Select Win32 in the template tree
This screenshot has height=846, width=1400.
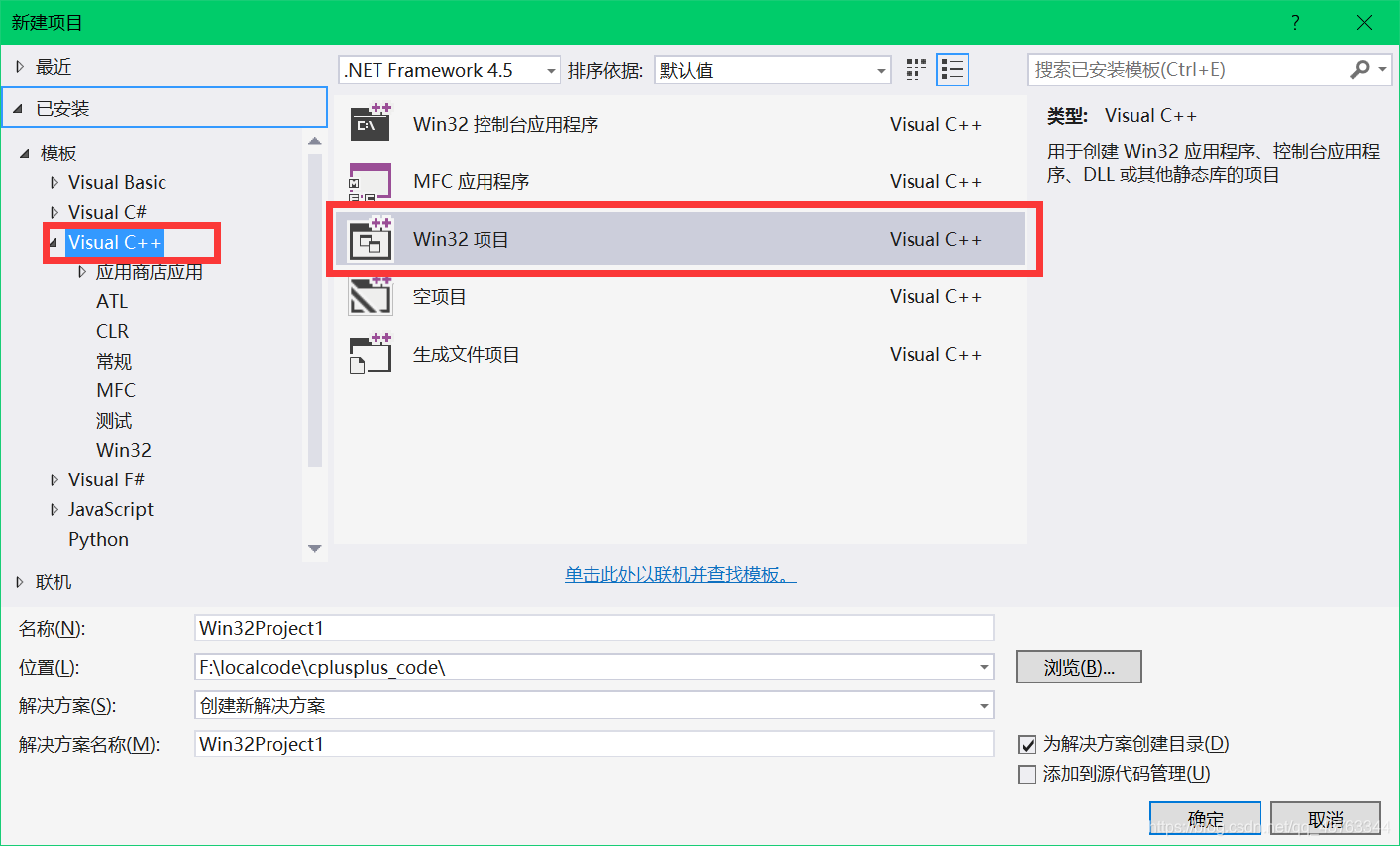pos(124,450)
